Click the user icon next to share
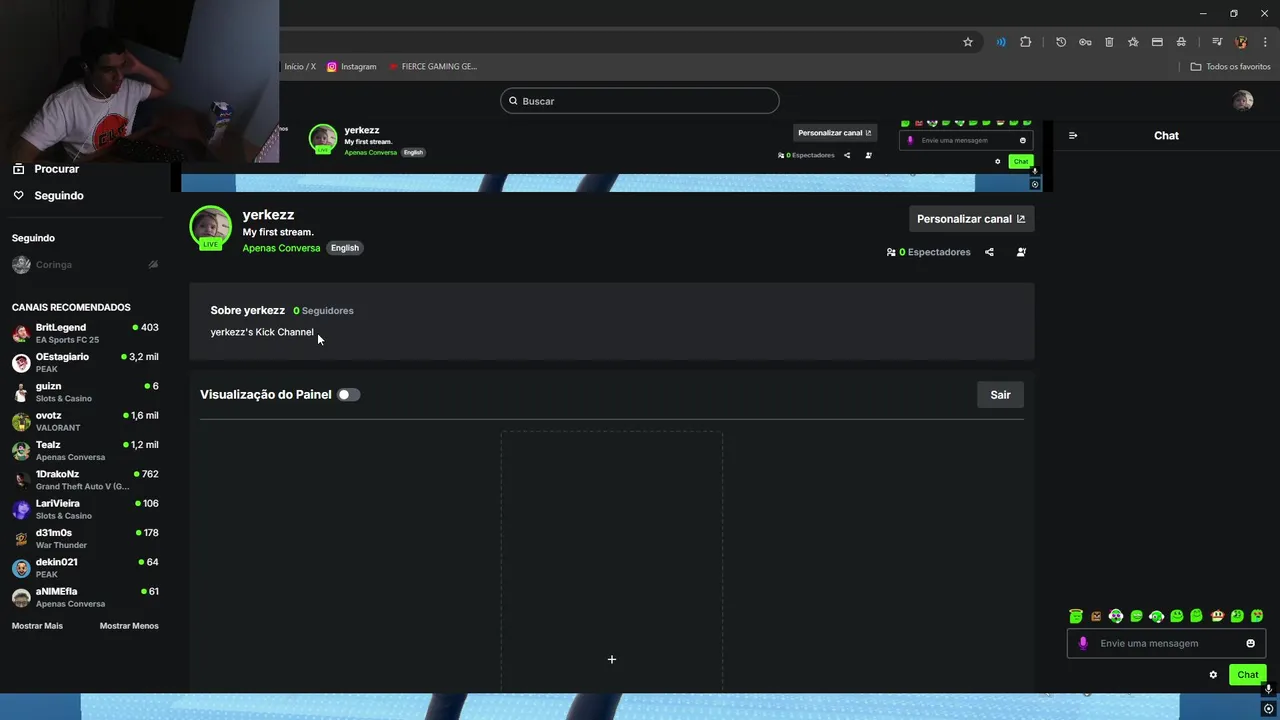Viewport: 1280px width, 720px height. [x=1021, y=252]
